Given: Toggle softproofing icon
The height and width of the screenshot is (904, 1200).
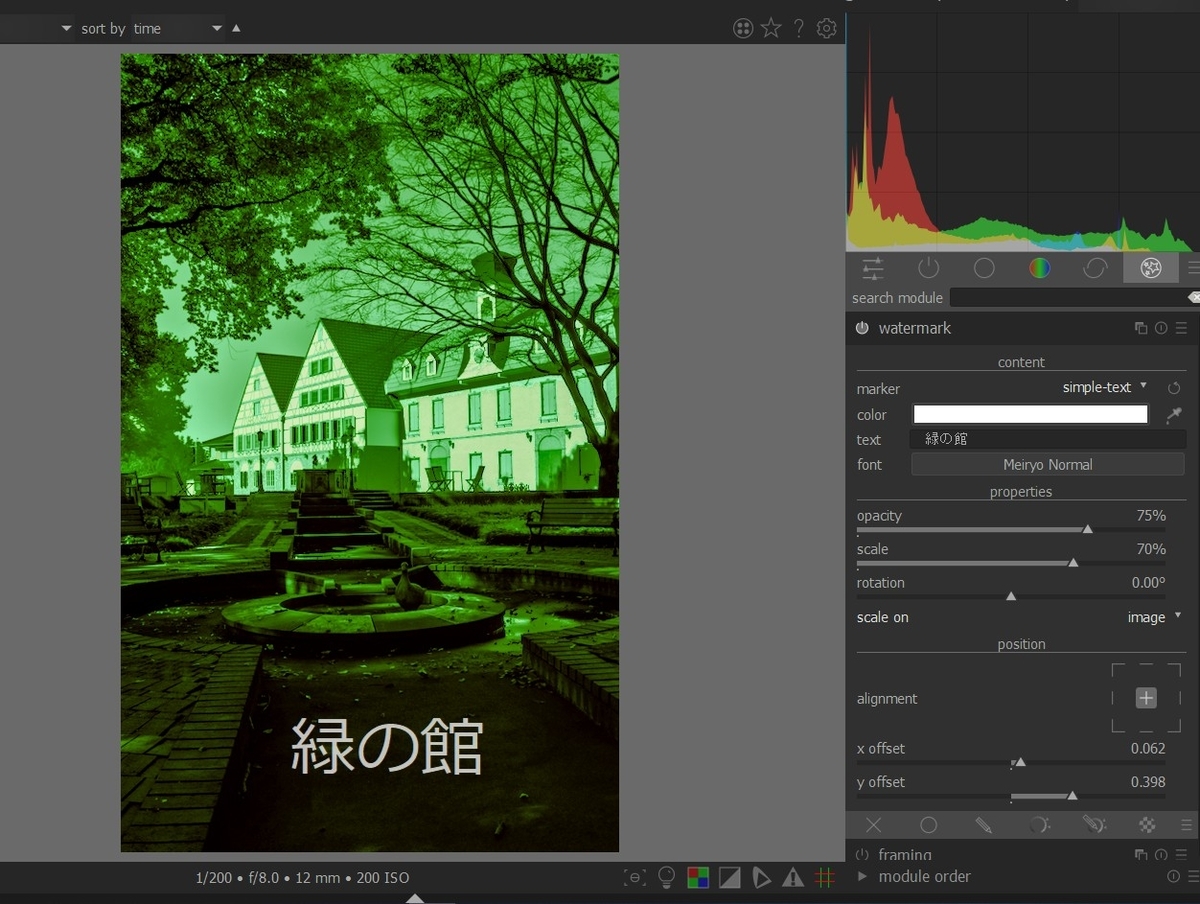Looking at the screenshot, I should 761,878.
